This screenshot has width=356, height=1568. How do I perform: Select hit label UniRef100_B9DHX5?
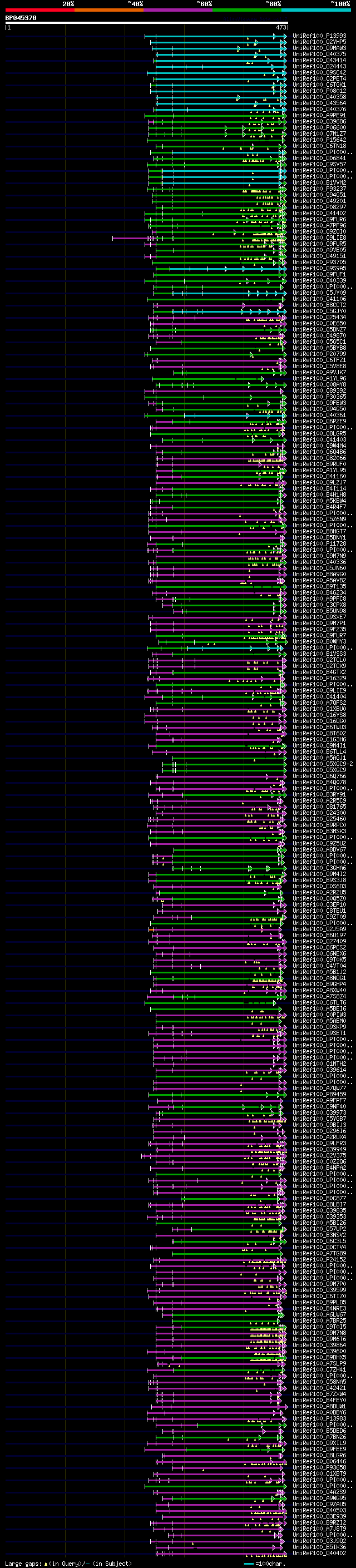319,1357
